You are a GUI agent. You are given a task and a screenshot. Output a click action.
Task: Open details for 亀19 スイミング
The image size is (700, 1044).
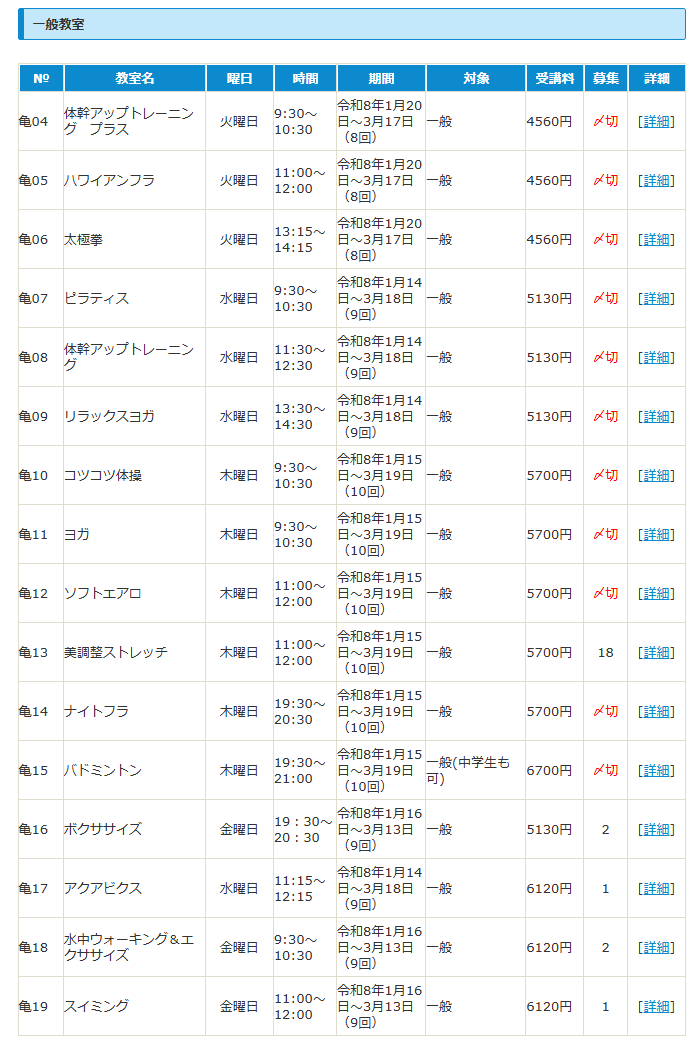(656, 1007)
